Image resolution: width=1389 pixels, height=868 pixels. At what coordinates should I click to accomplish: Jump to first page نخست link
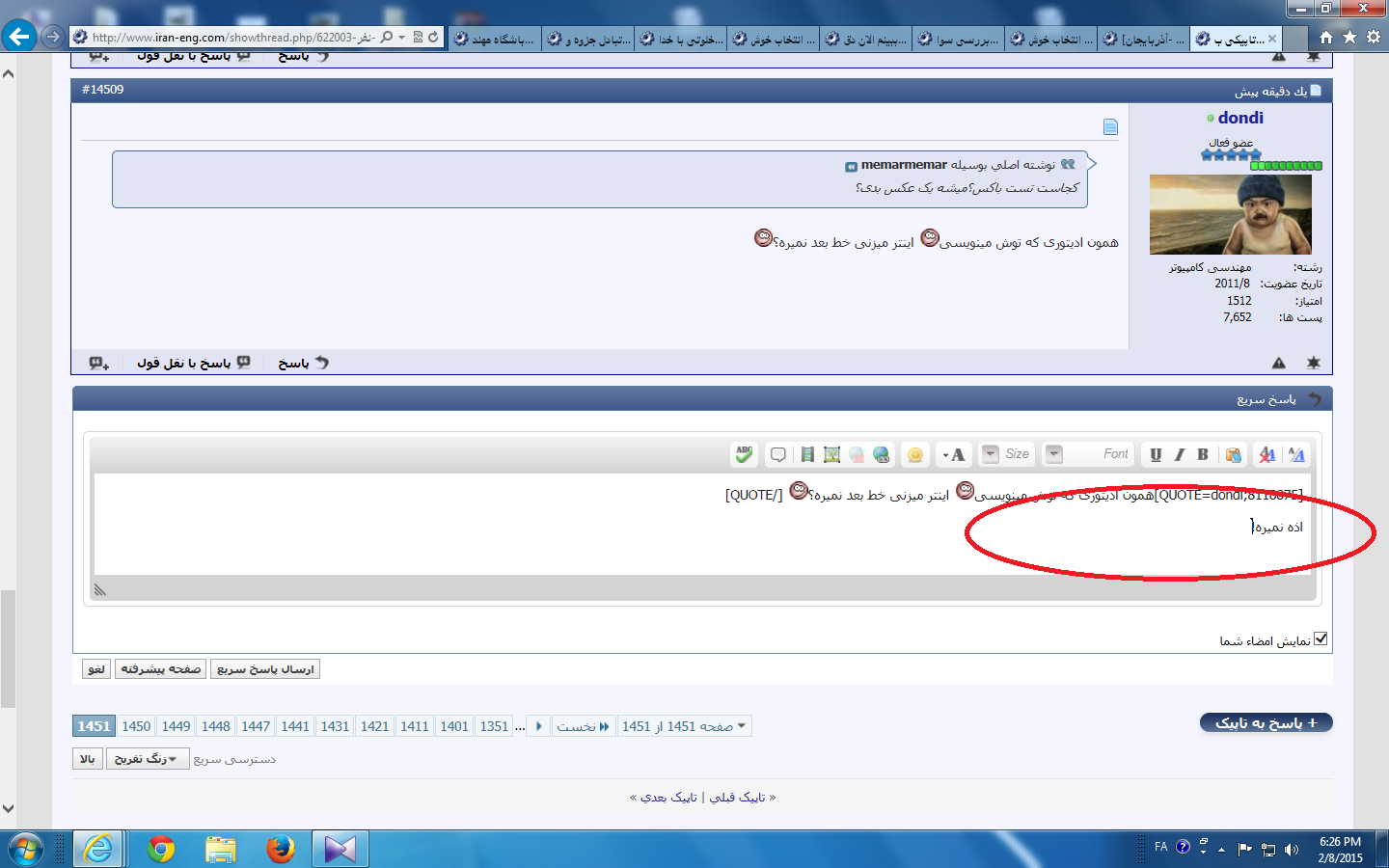tap(584, 726)
